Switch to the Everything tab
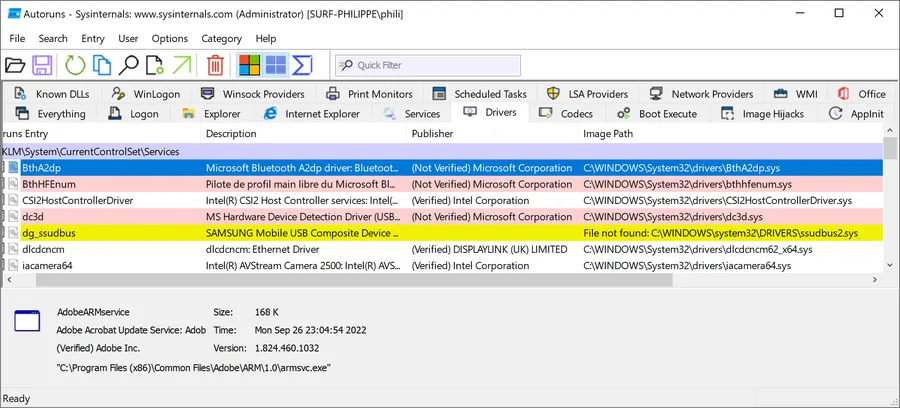Viewport: 900px width, 408px height. tap(51, 114)
